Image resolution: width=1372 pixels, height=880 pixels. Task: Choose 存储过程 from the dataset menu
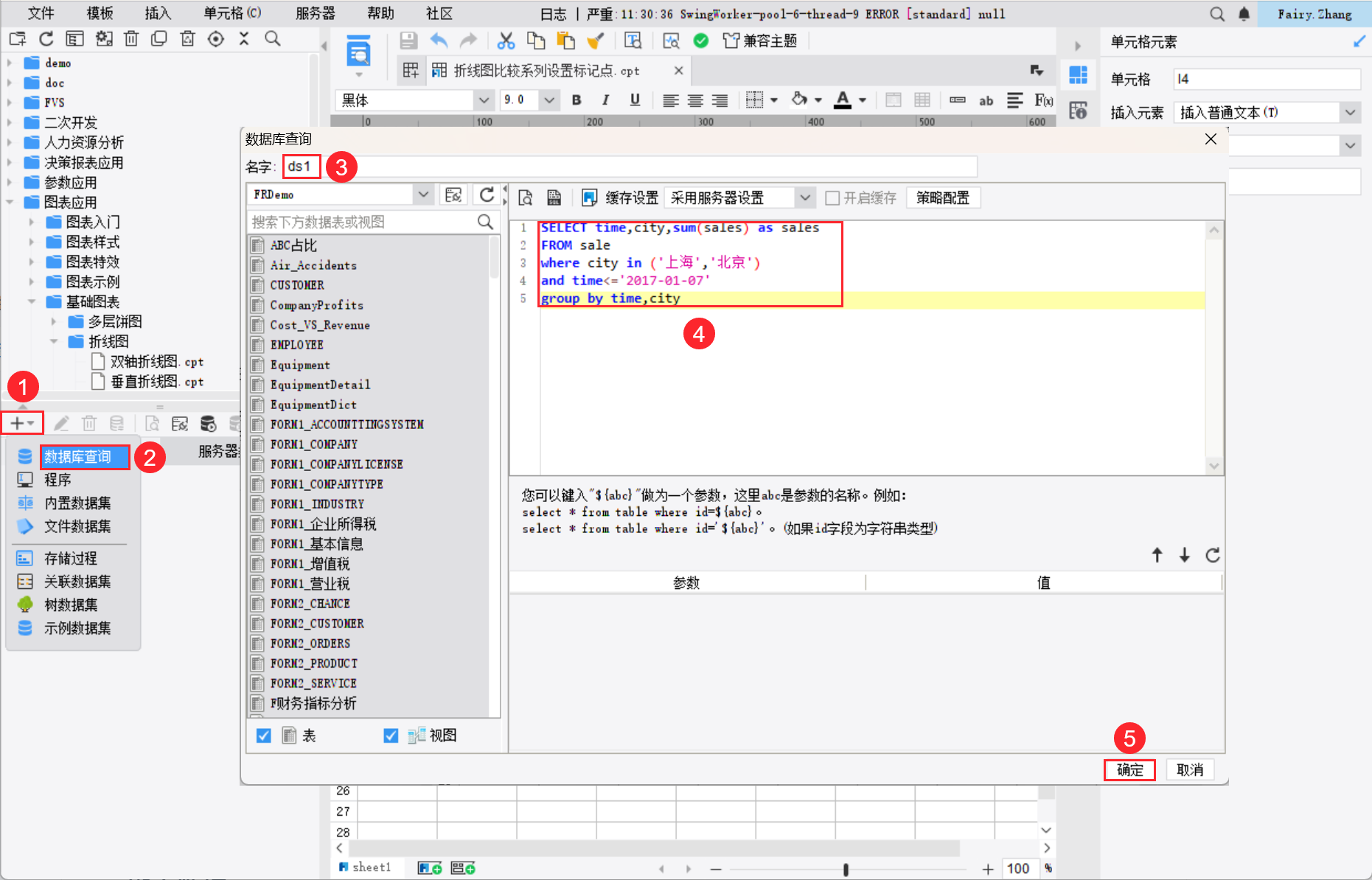(71, 559)
